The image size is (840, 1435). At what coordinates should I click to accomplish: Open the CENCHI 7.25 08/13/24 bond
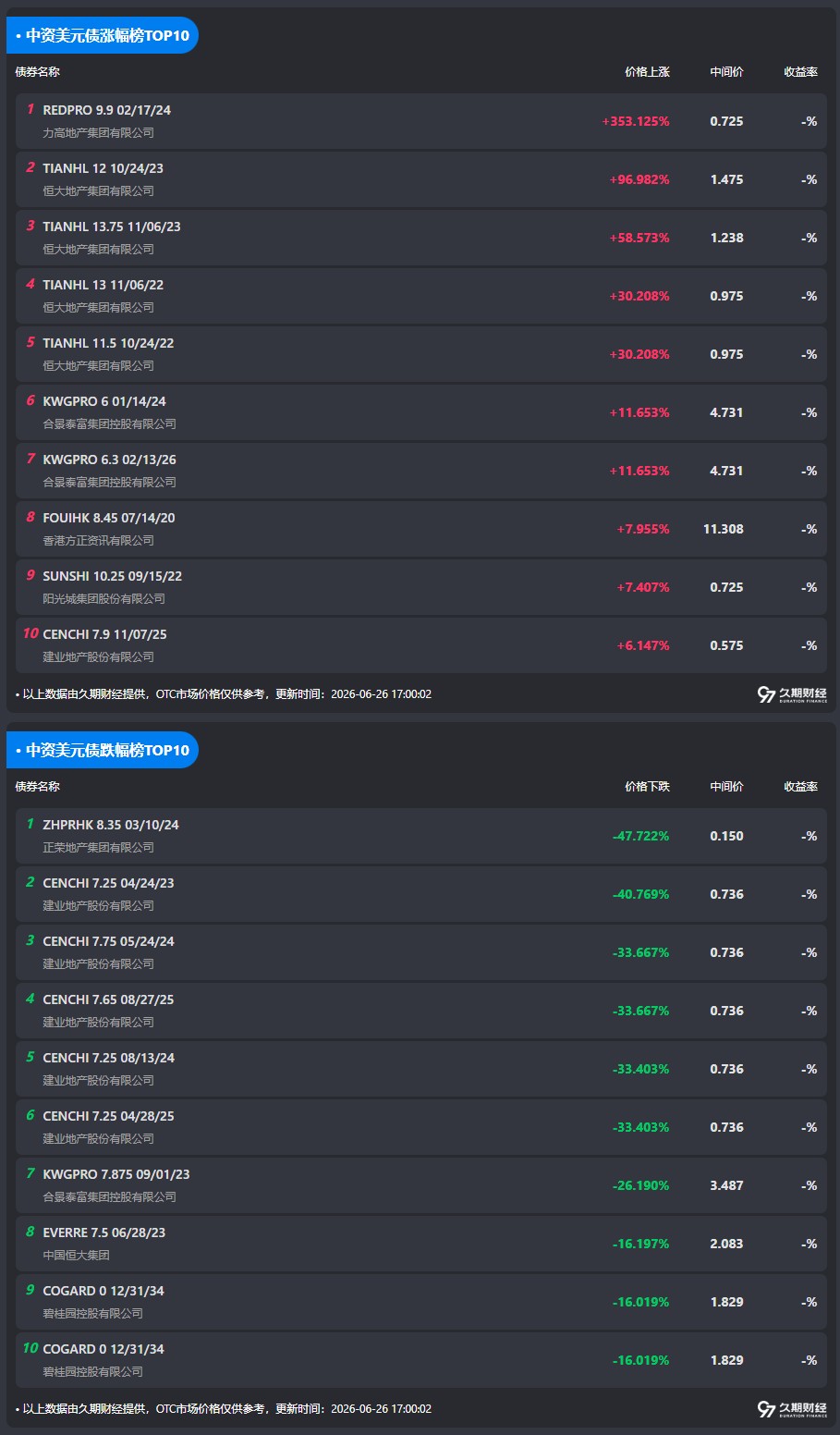(x=421, y=1069)
